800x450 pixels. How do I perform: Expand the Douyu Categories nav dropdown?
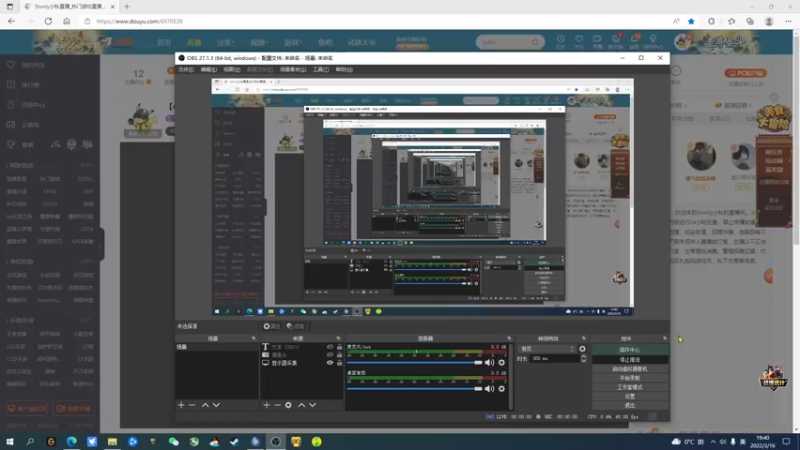pos(225,42)
